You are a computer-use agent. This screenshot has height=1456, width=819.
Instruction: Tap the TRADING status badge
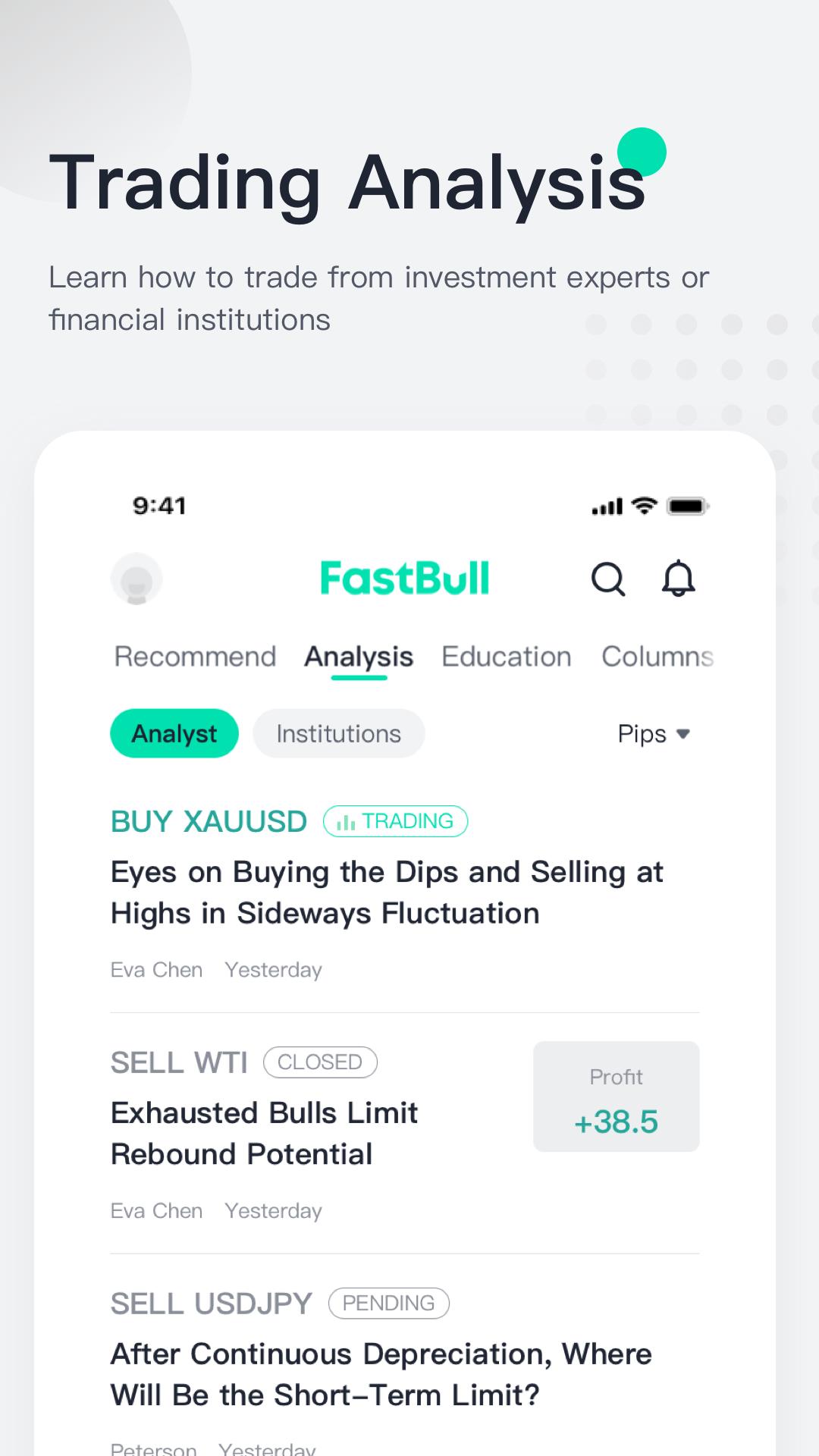(395, 821)
